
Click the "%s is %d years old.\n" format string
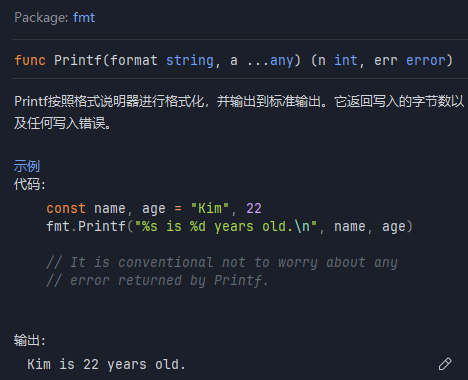(x=226, y=226)
